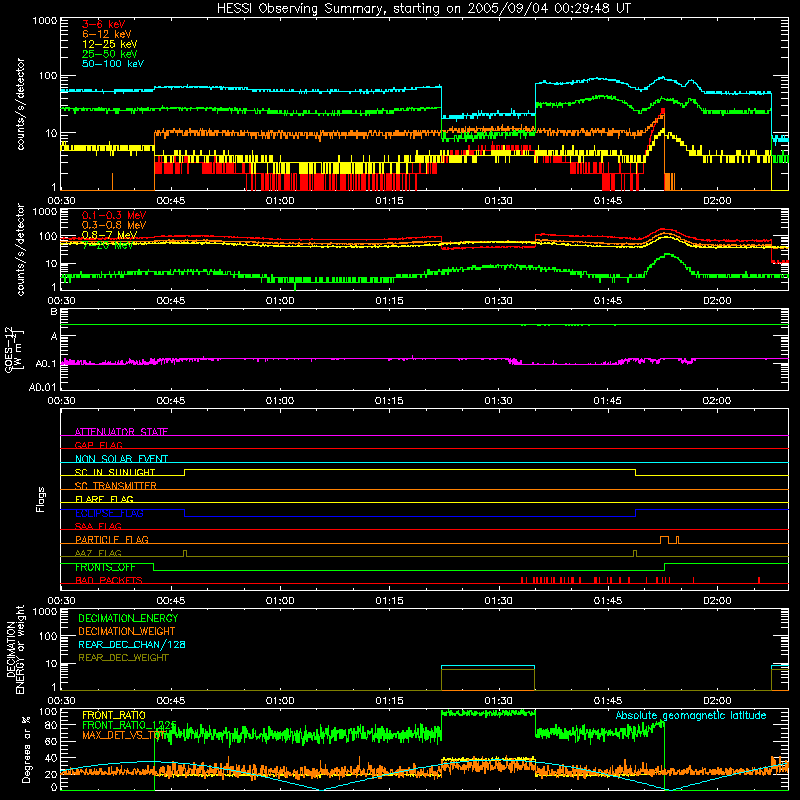The height and width of the screenshot is (800, 800).
Task: Select the NON_SOLAR_EVENT flag label
Action: point(121,459)
